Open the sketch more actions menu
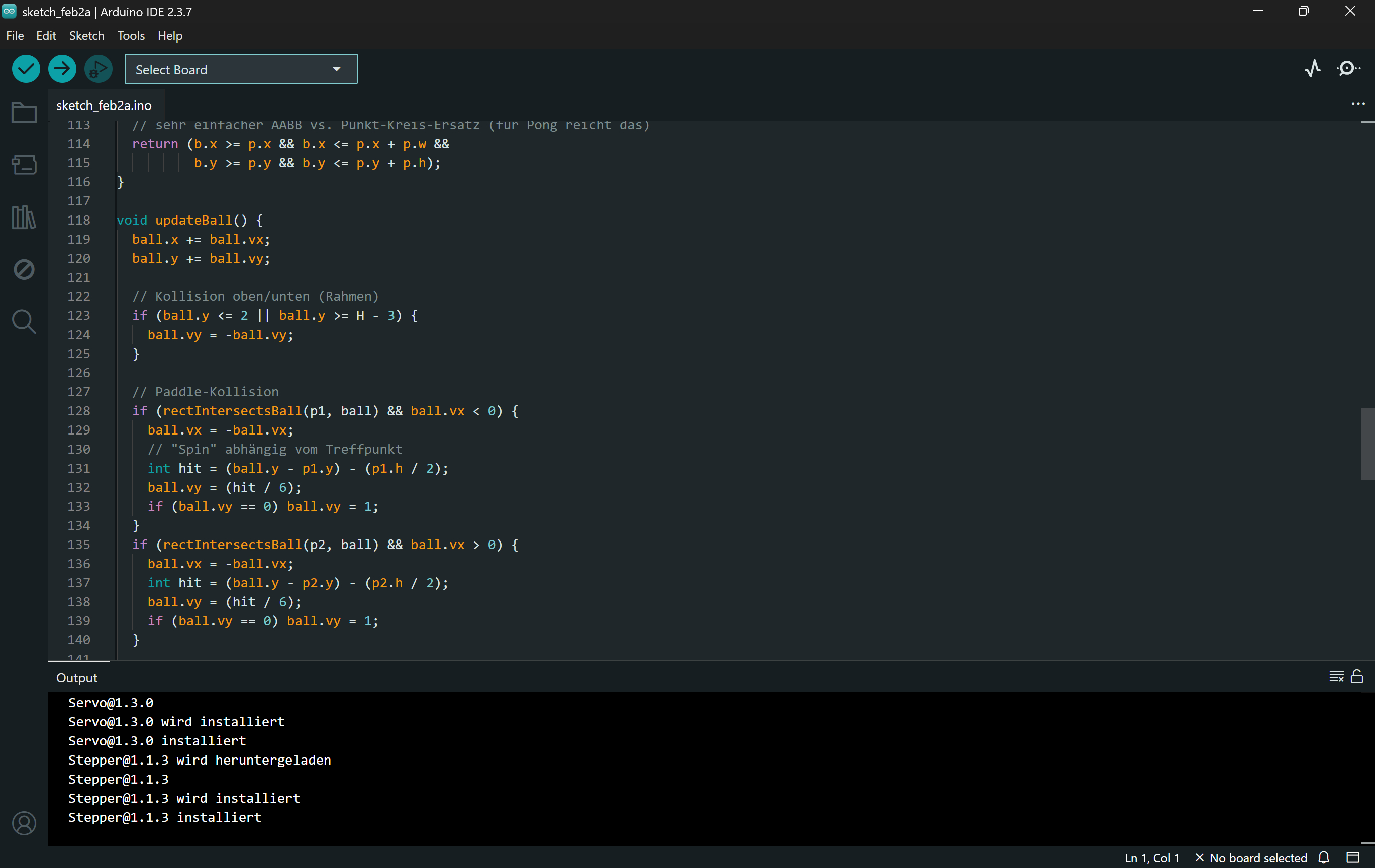 click(x=1357, y=104)
